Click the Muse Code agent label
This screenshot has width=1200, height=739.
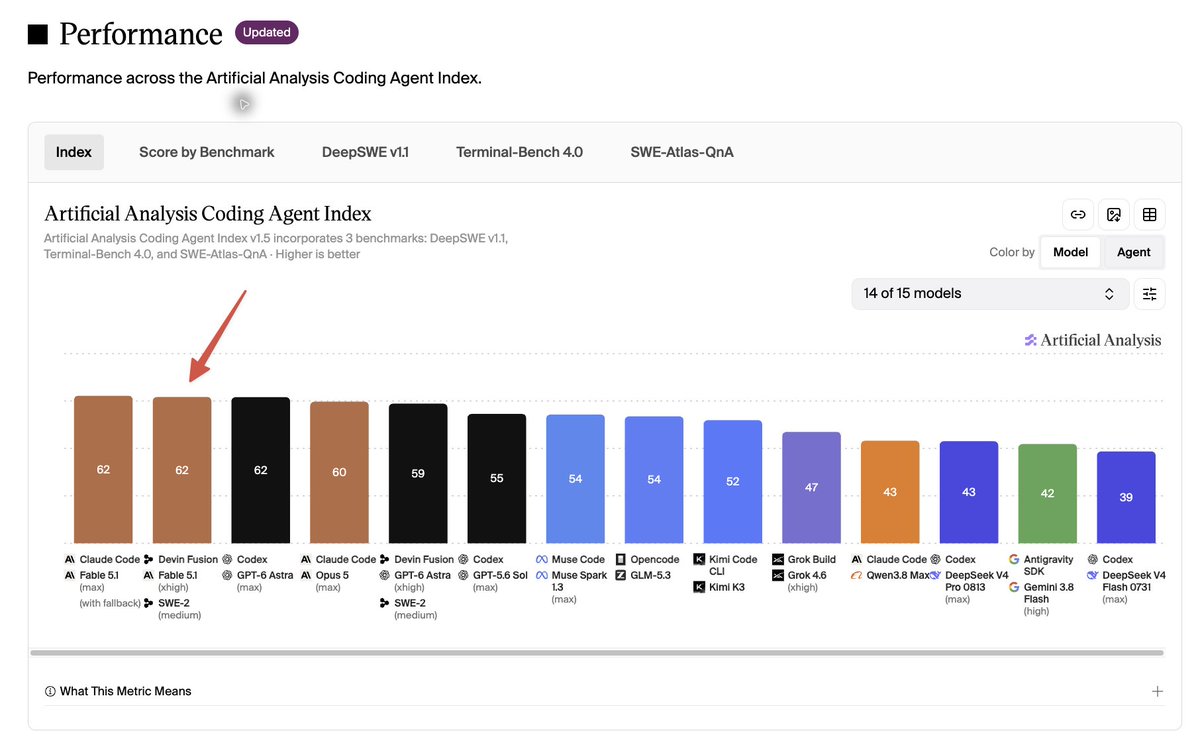[578, 560]
